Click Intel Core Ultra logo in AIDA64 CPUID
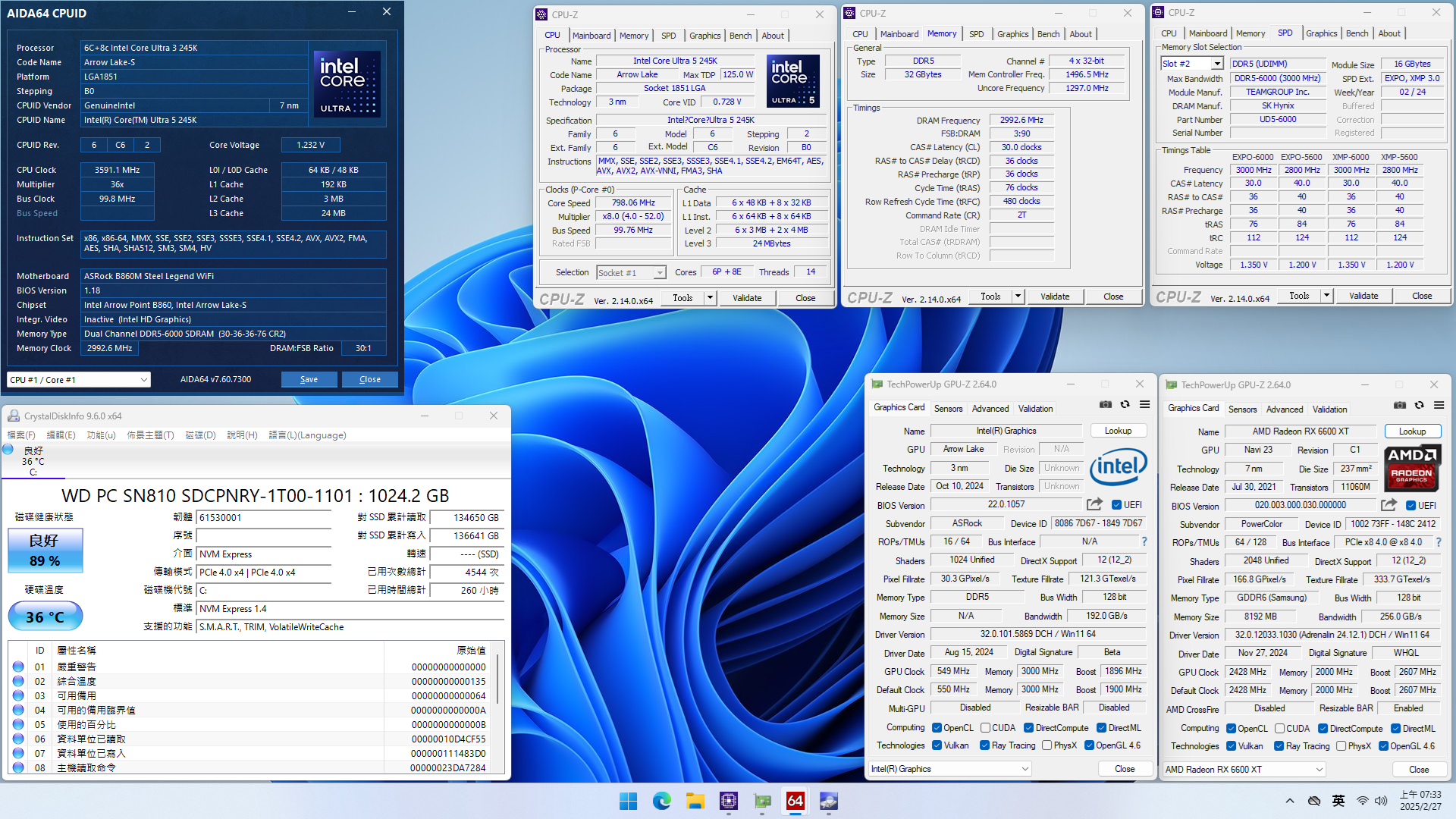1456x819 pixels. tap(347, 83)
